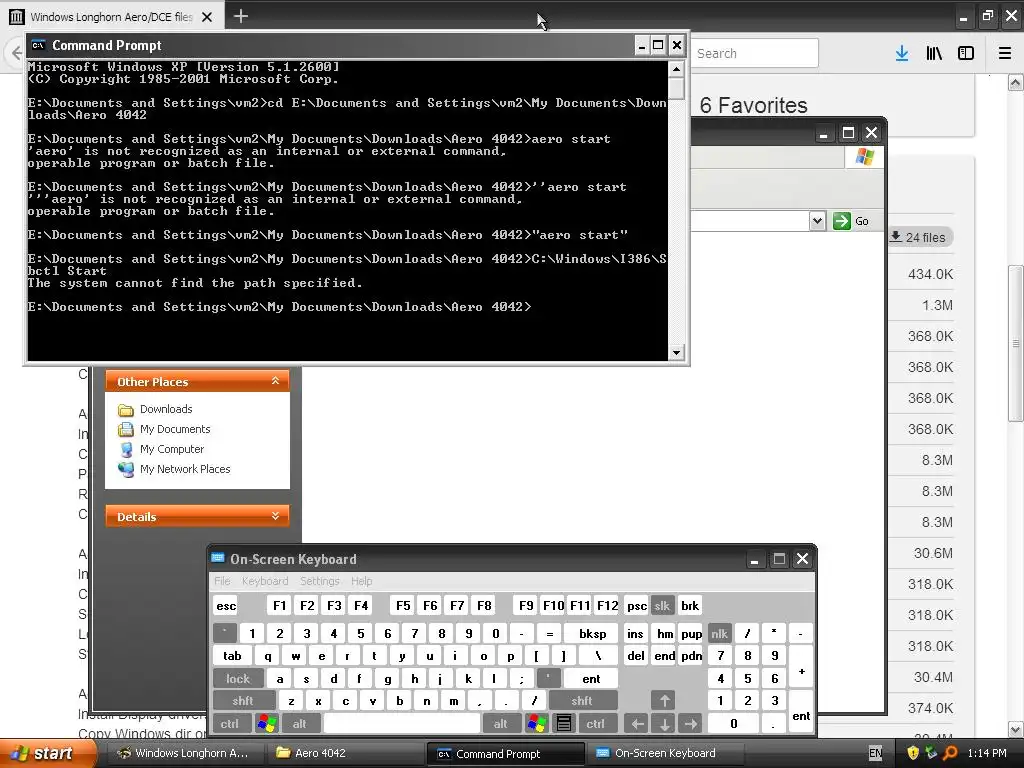Click the EN language indicator in tray

(875, 753)
